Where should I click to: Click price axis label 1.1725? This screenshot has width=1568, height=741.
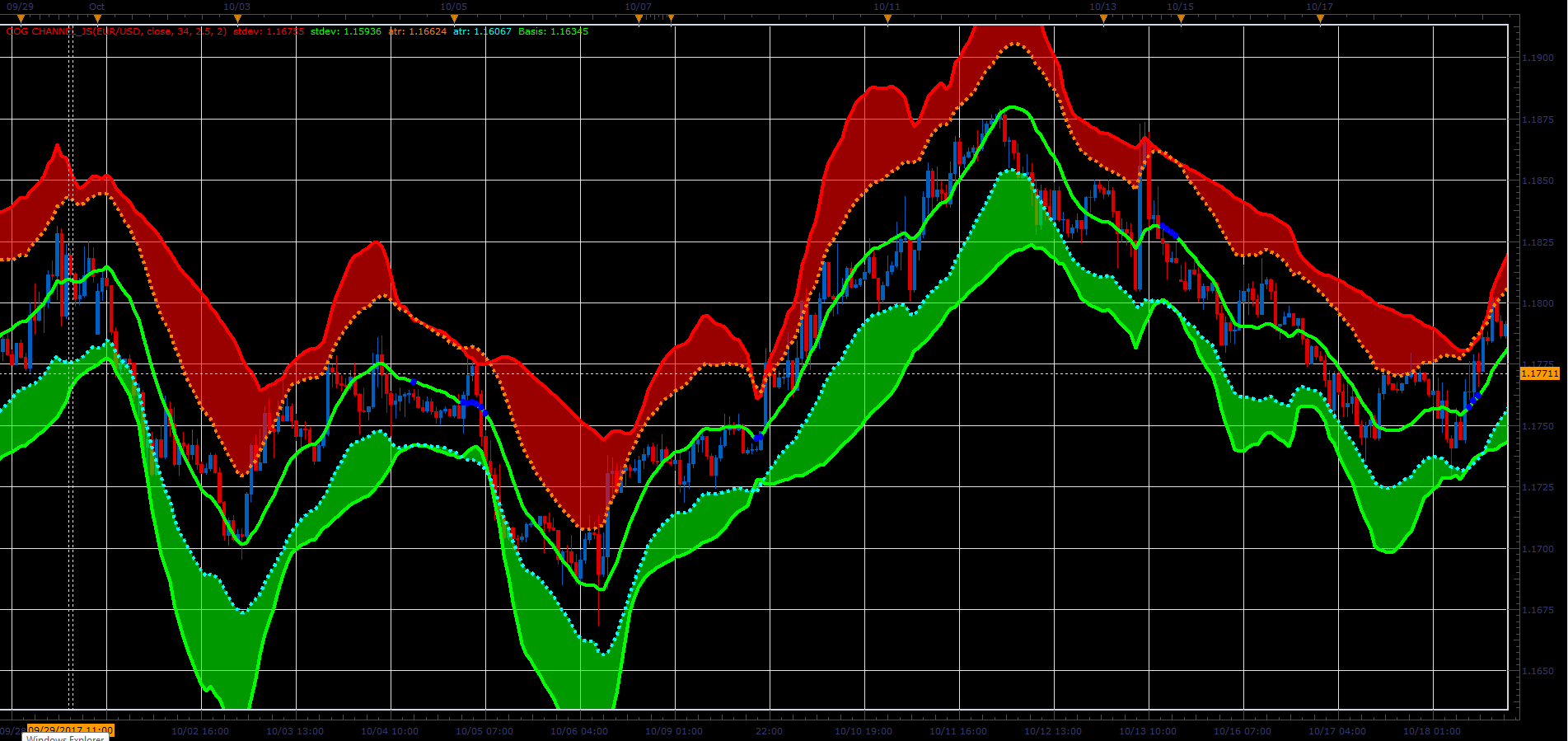coord(1538,488)
